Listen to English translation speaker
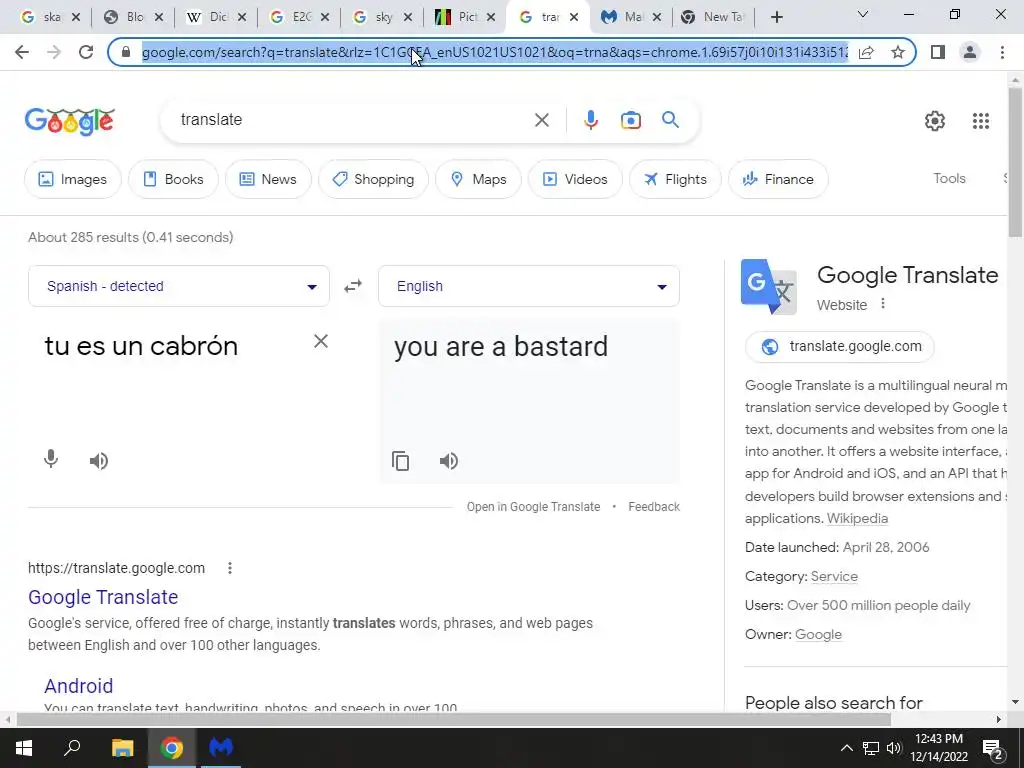Screen dimensions: 1024x768 [x=449, y=461]
